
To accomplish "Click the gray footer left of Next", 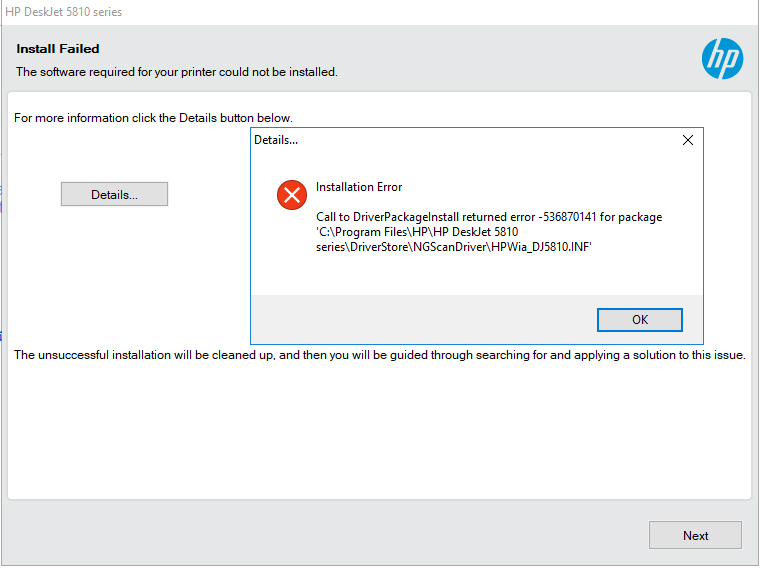I will (x=320, y=535).
